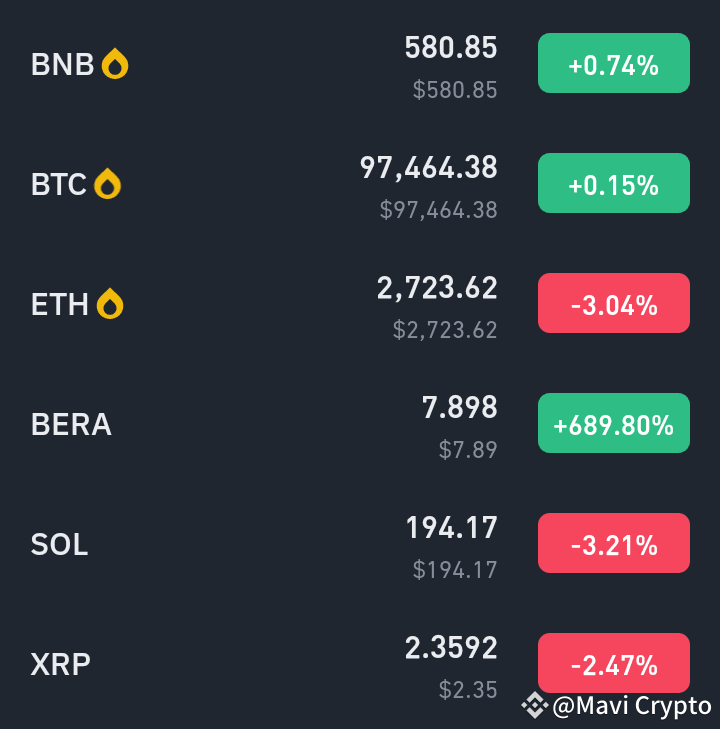The width and height of the screenshot is (720, 729).
Task: Toggle the BNB +0.74% change badge
Action: coord(614,63)
